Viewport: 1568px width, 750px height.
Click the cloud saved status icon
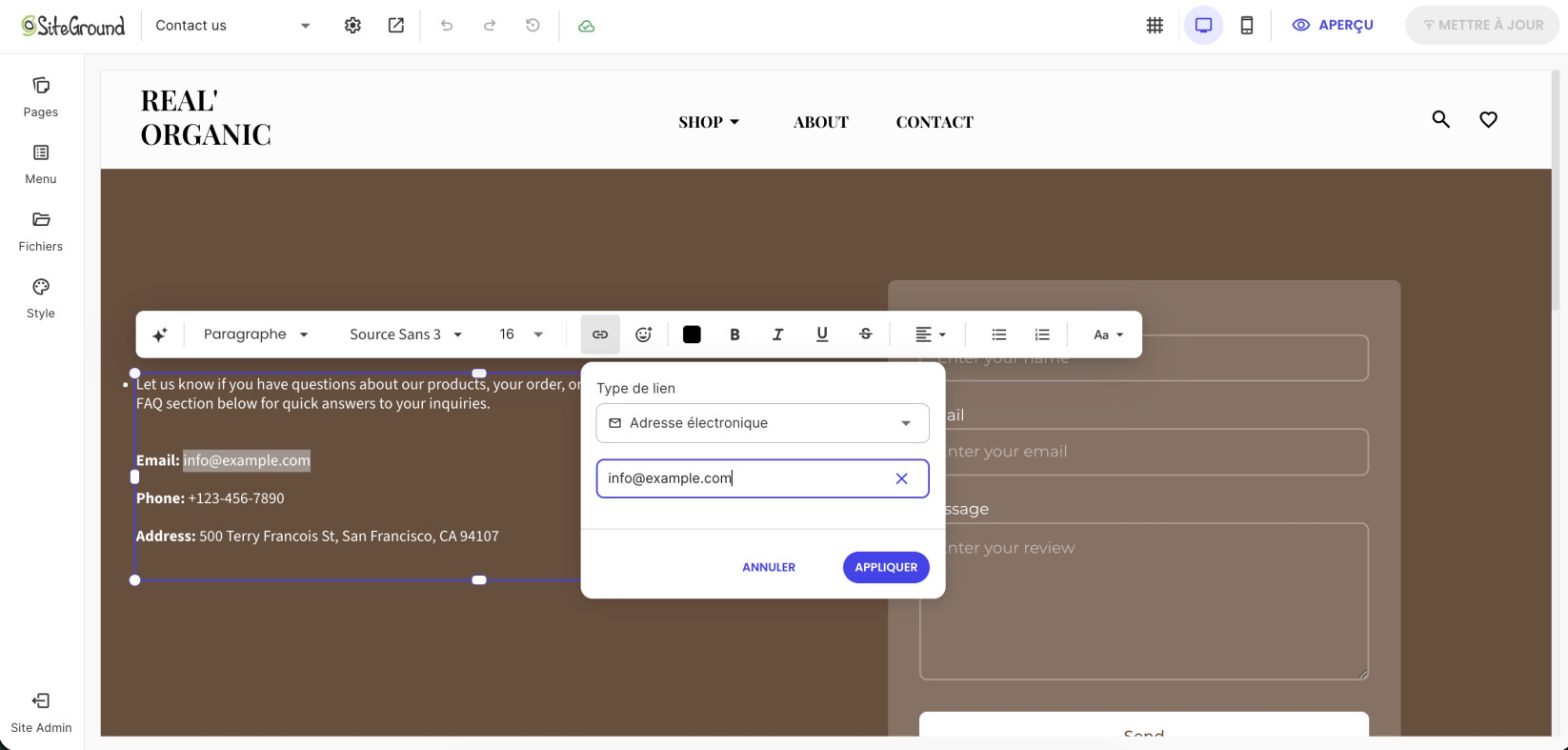pos(587,26)
